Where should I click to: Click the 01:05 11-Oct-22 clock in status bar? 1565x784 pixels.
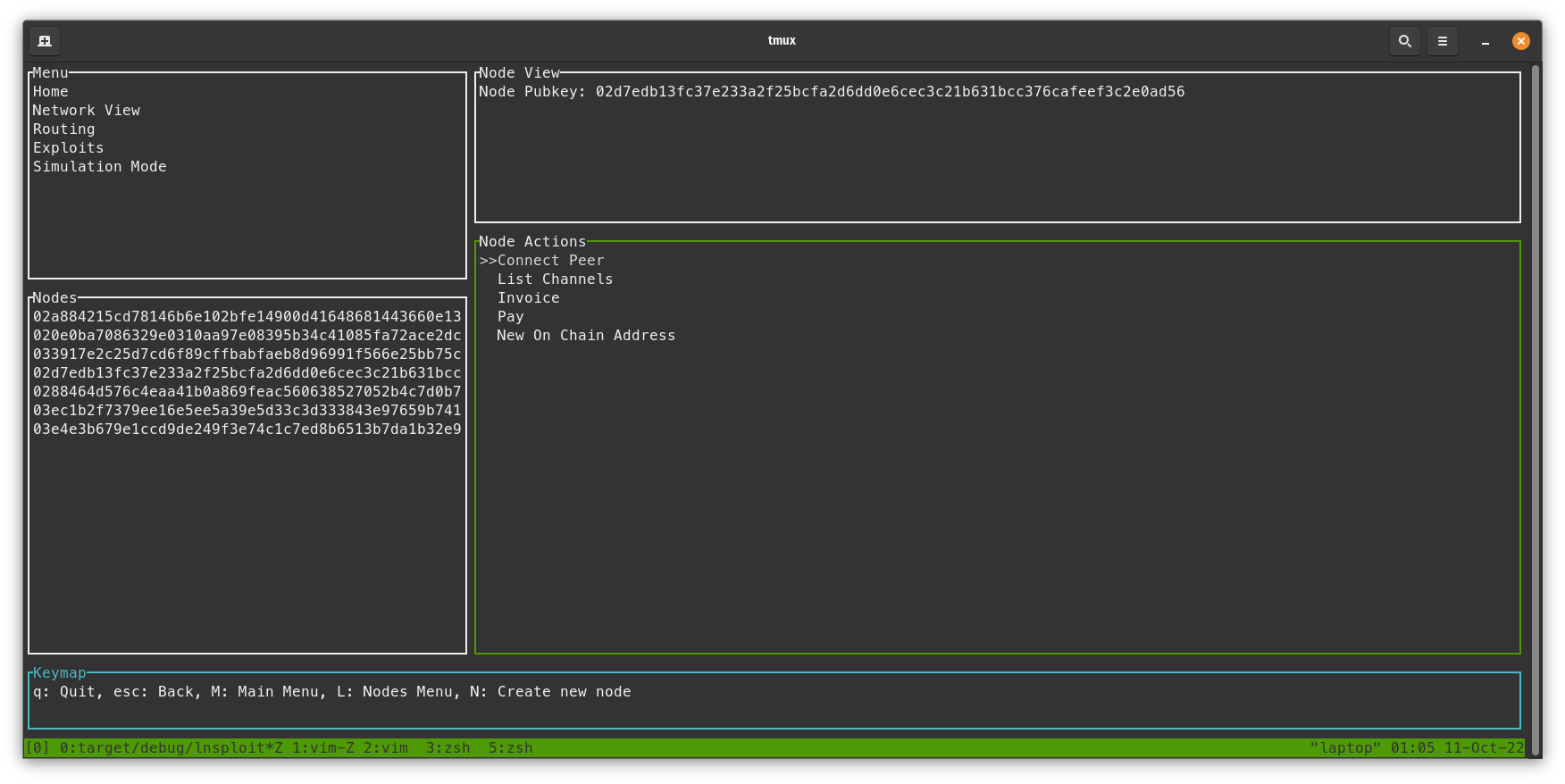click(x=1458, y=748)
